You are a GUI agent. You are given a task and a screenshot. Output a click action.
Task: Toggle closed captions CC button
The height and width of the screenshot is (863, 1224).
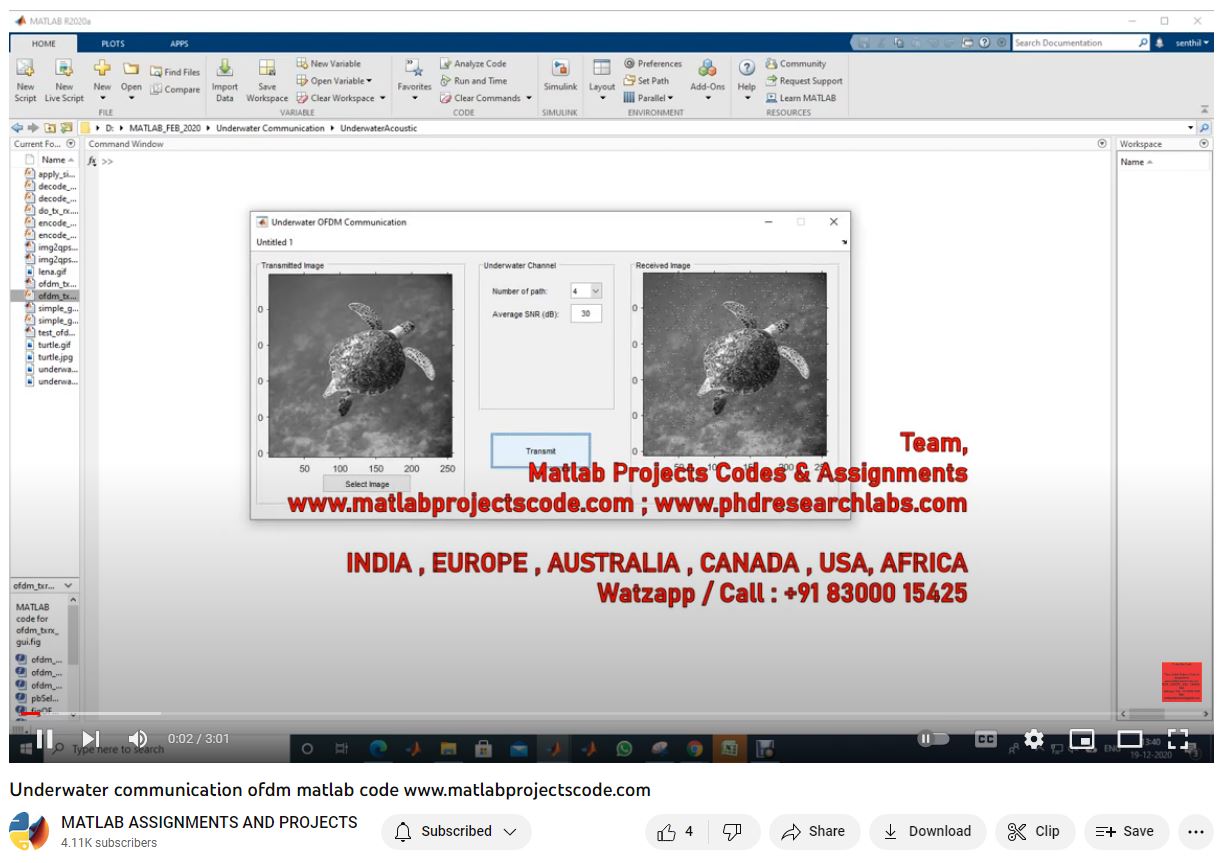coord(986,739)
